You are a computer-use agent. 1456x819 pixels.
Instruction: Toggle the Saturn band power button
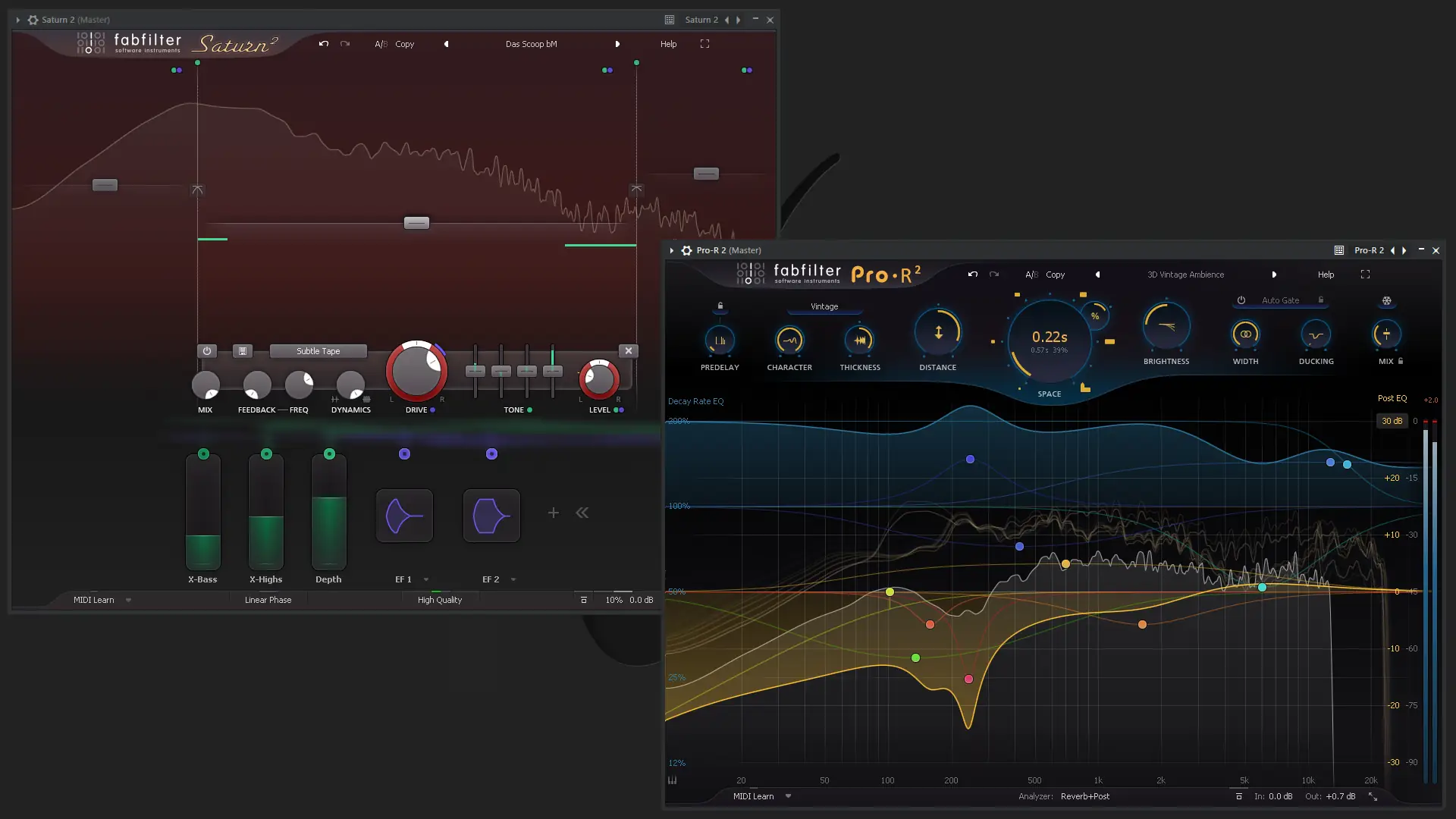click(x=206, y=351)
